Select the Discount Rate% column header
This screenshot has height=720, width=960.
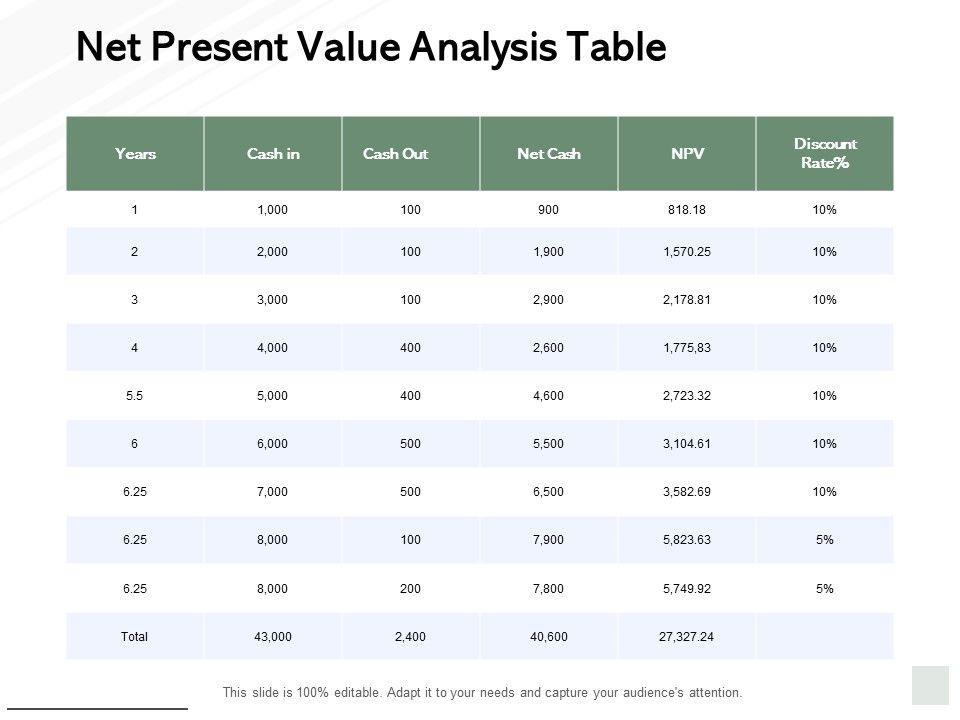click(825, 154)
